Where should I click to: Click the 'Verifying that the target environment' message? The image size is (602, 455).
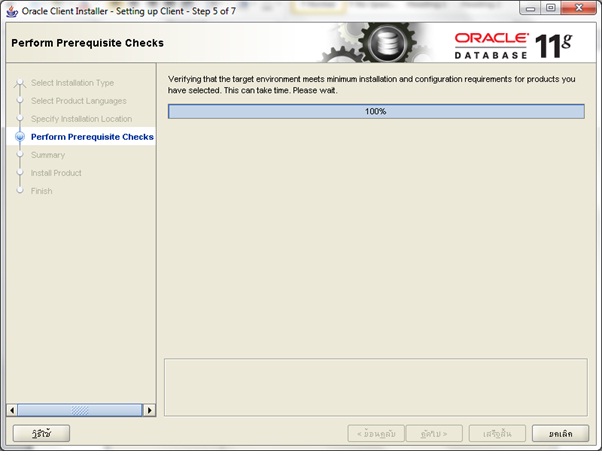pyautogui.click(x=372, y=85)
